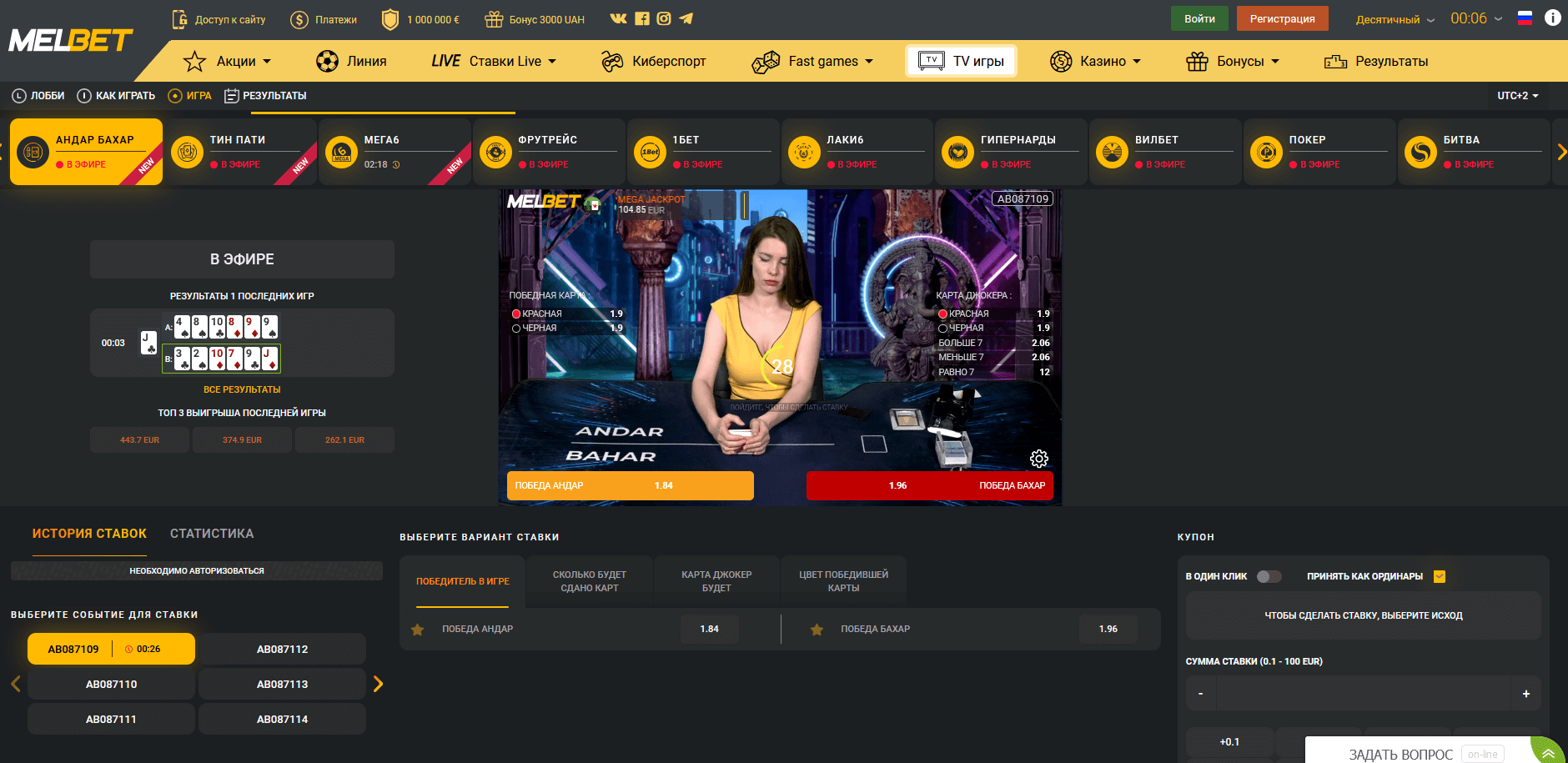
Task: Decrease bet amount with minus
Action: coord(1200,693)
